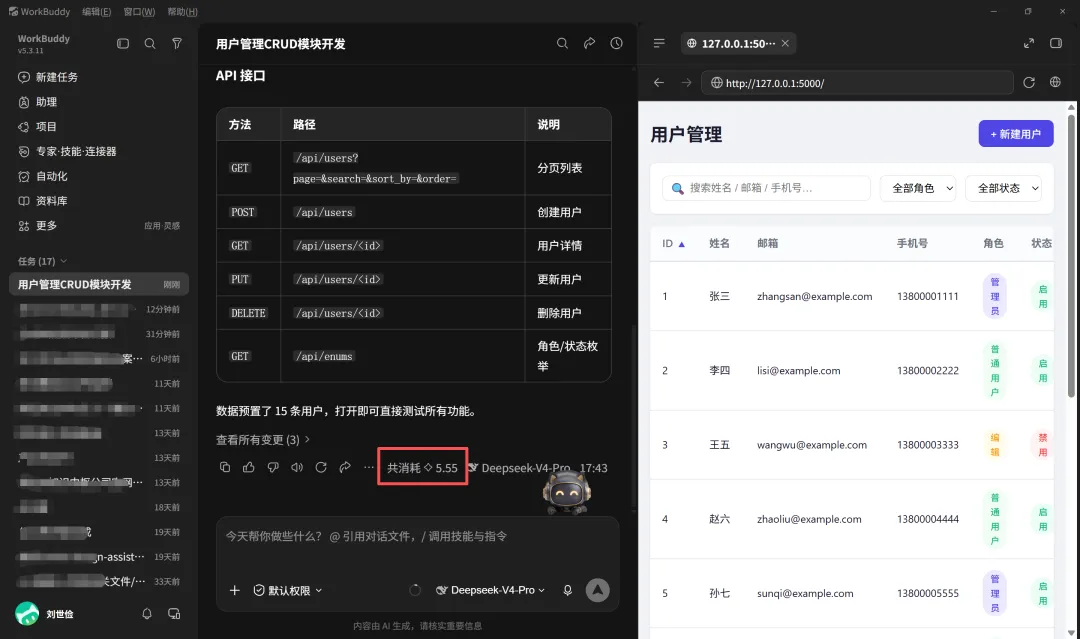Screen dimensions: 1080x639
Task: Regenerate the assistant's reply
Action: coord(321,468)
